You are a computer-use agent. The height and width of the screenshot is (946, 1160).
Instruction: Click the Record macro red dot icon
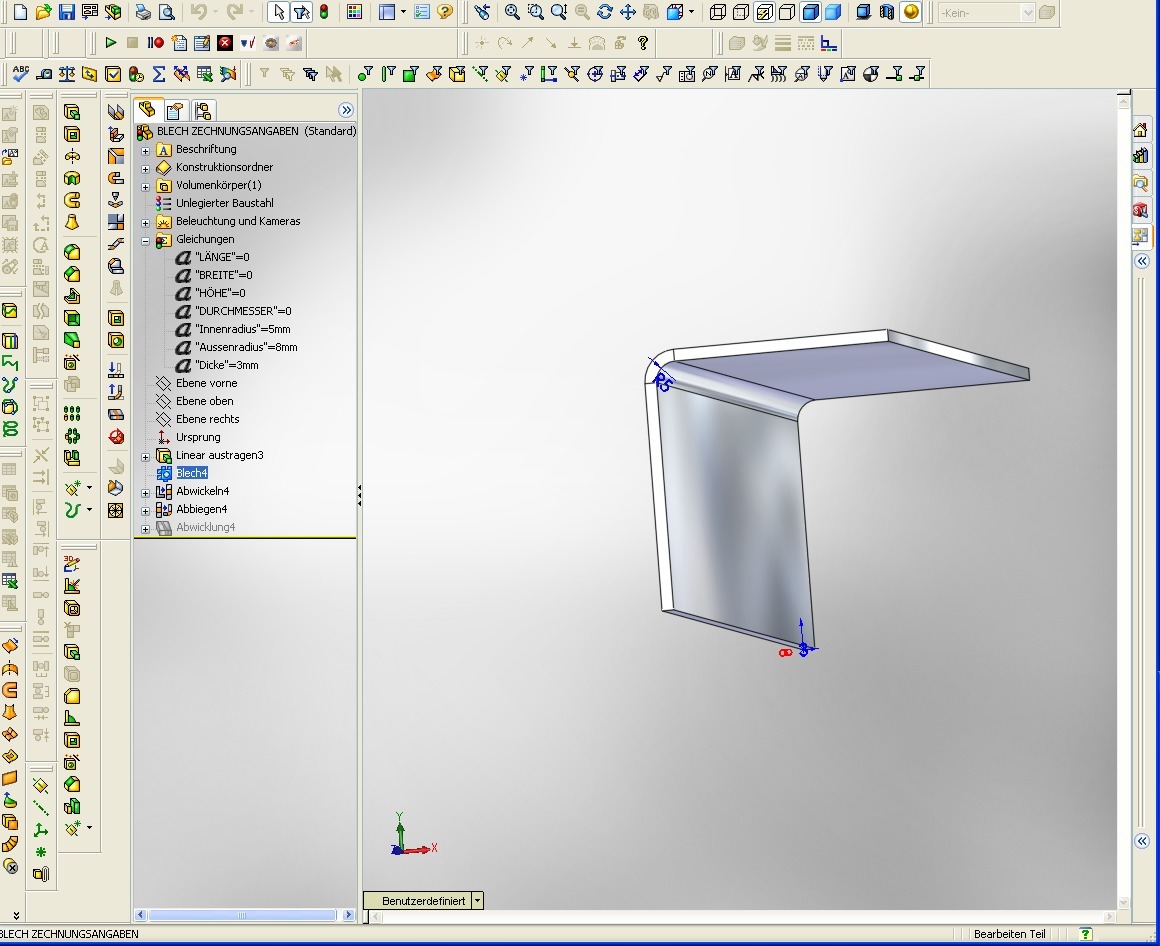coord(155,43)
